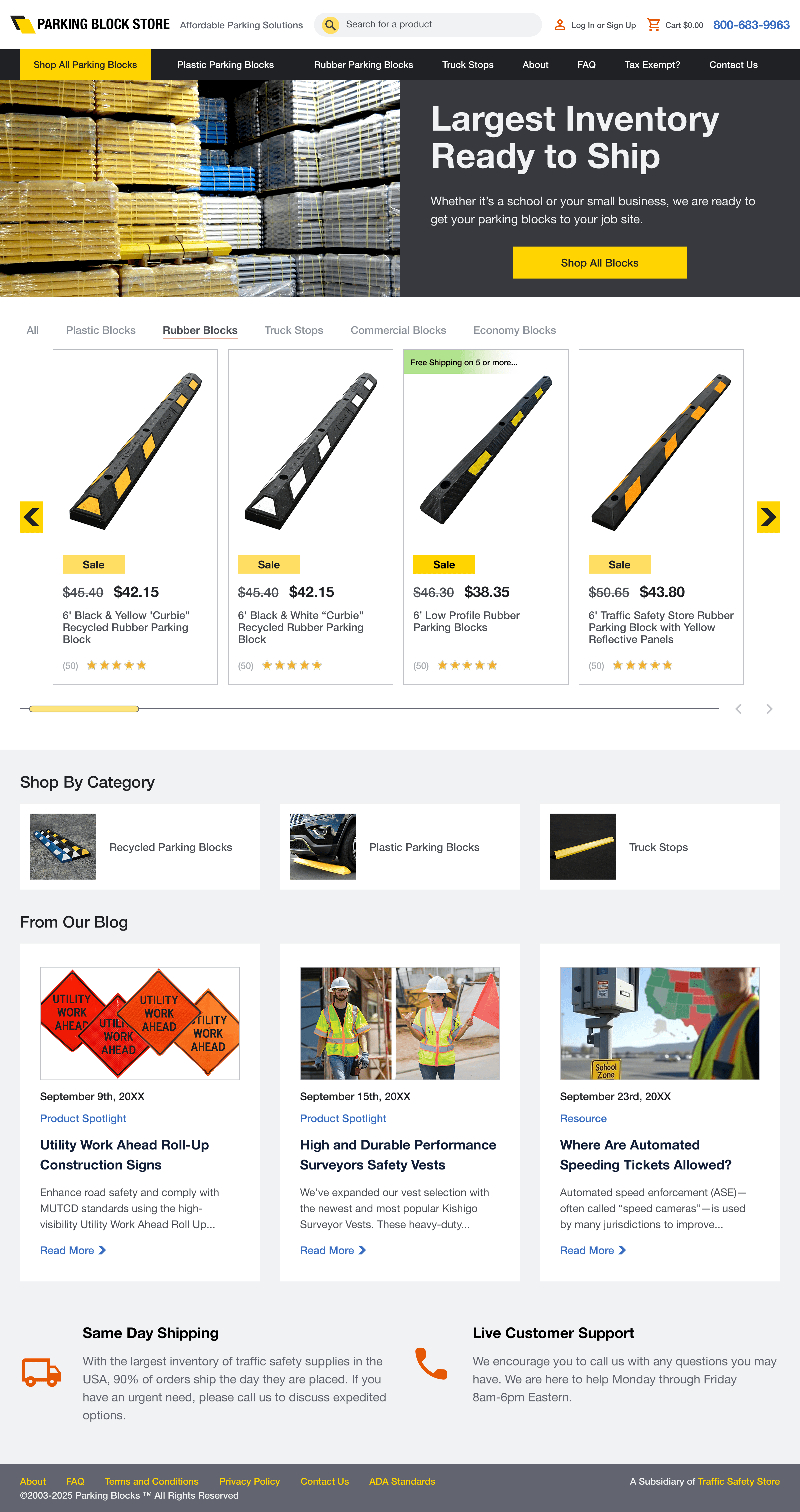Viewport: 800px width, 1512px height.
Task: Open the 6' Low Profile Rubber product image
Action: (x=486, y=449)
